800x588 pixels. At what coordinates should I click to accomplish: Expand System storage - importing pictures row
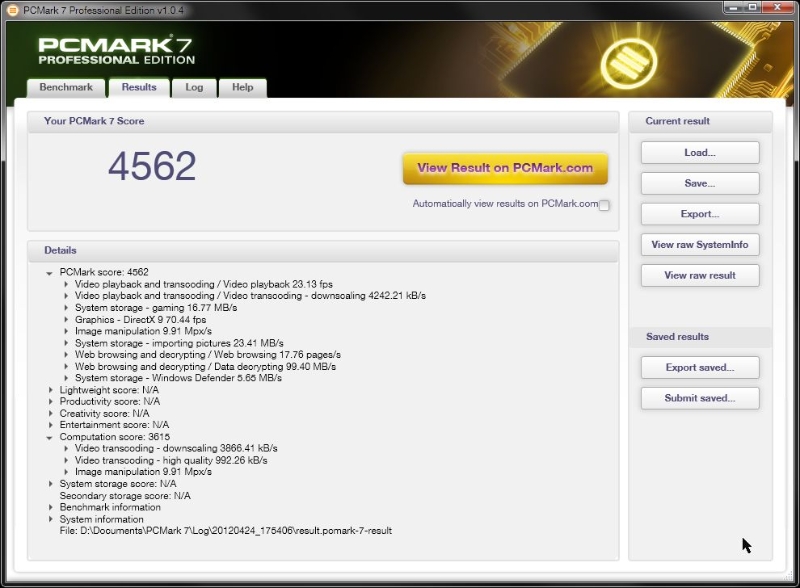[x=66, y=343]
